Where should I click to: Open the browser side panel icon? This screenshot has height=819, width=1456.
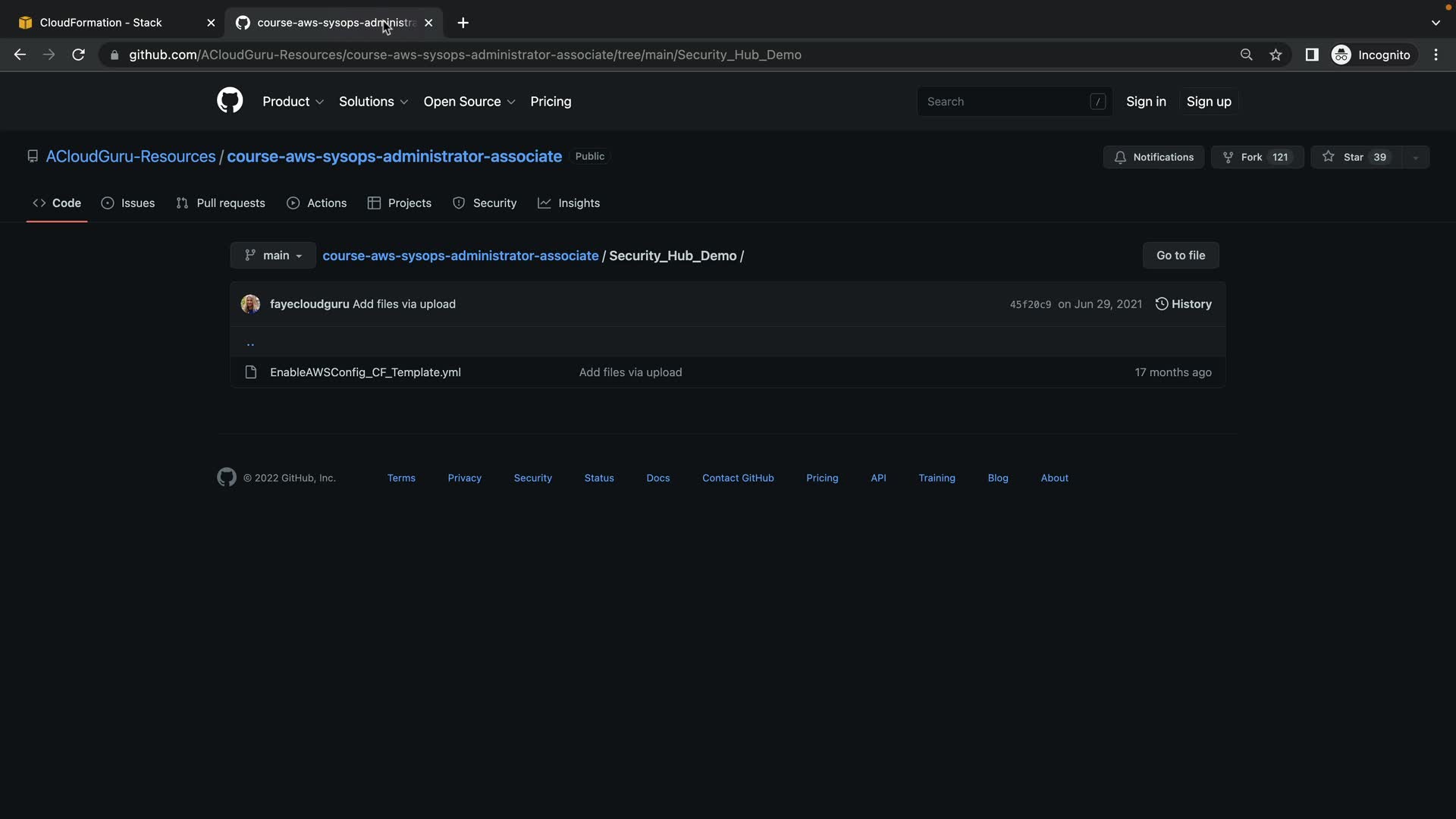tap(1311, 55)
